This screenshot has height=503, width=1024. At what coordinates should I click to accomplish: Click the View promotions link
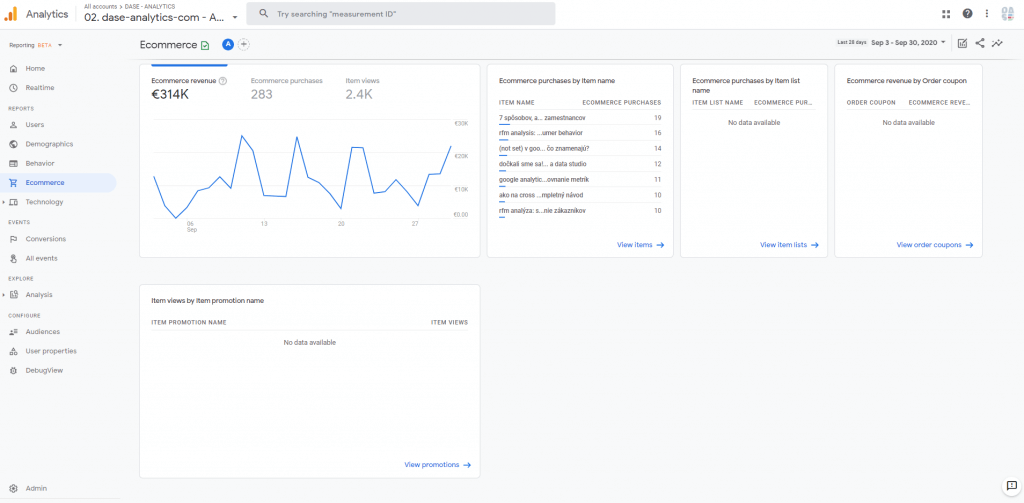point(437,465)
